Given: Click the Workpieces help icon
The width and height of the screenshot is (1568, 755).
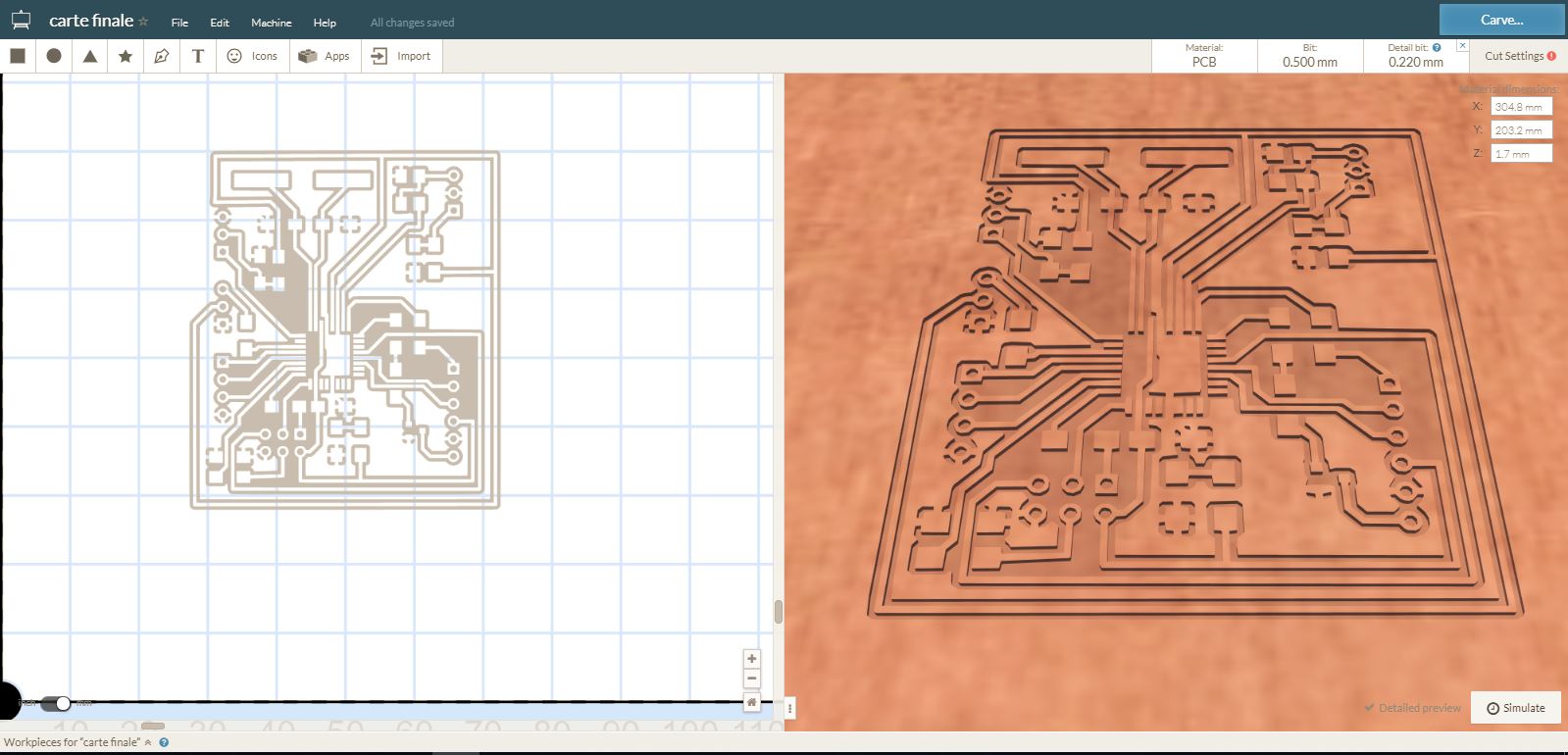Looking at the screenshot, I should tap(164, 742).
